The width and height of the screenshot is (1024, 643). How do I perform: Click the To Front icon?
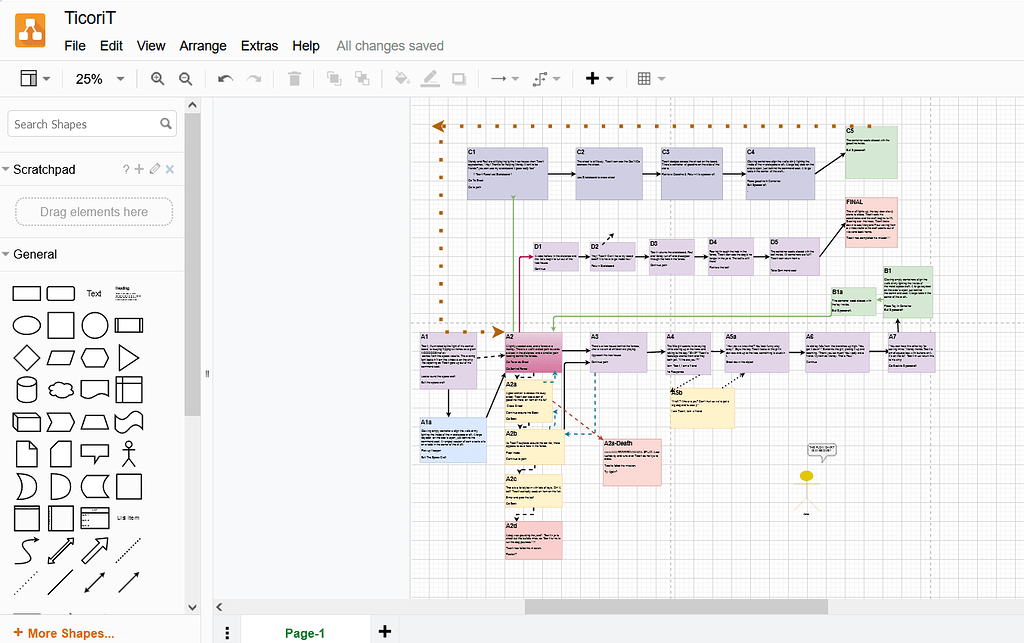[x=333, y=78]
